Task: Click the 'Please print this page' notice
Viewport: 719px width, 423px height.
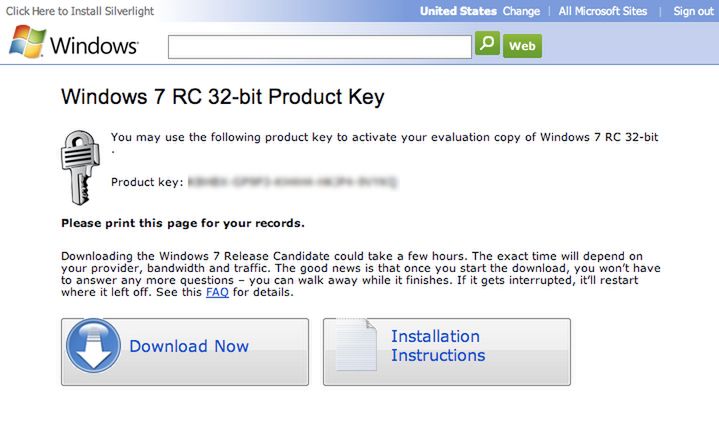Action: 183,223
